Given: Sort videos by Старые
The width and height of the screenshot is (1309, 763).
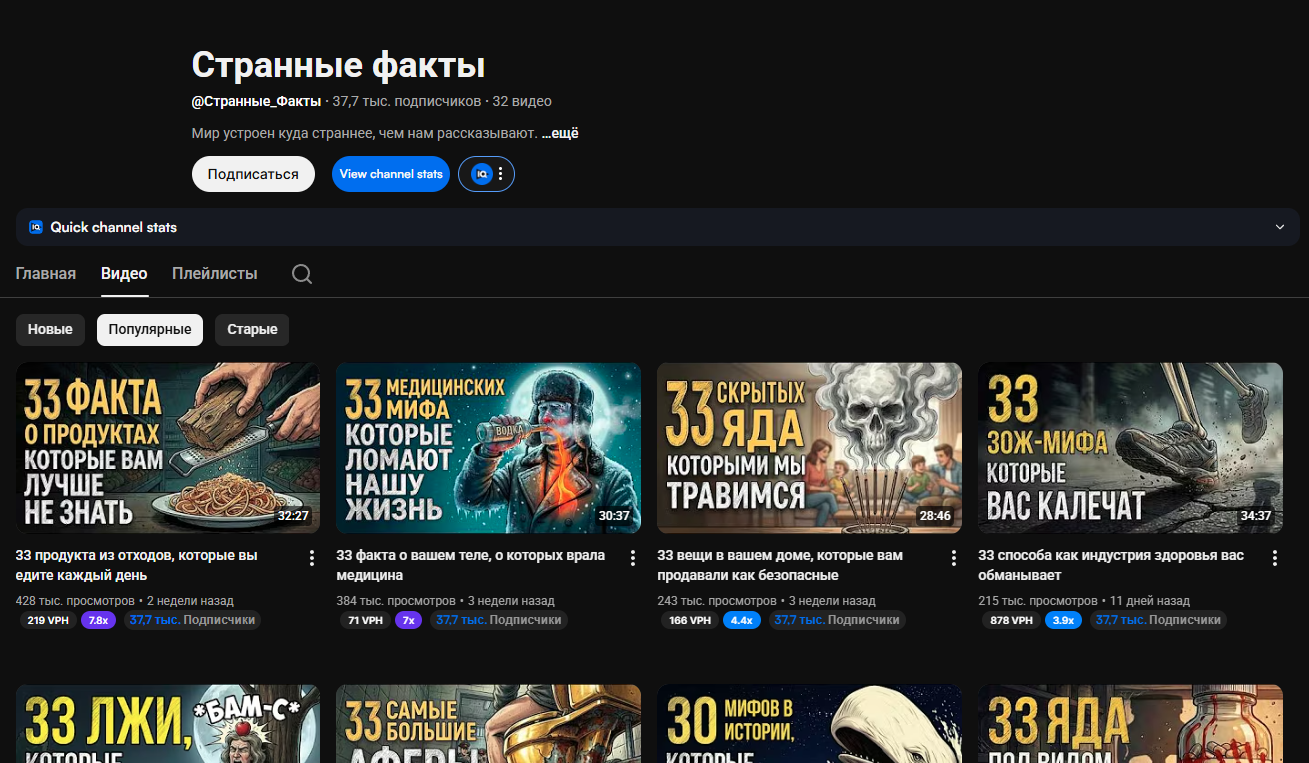Looking at the screenshot, I should point(252,329).
